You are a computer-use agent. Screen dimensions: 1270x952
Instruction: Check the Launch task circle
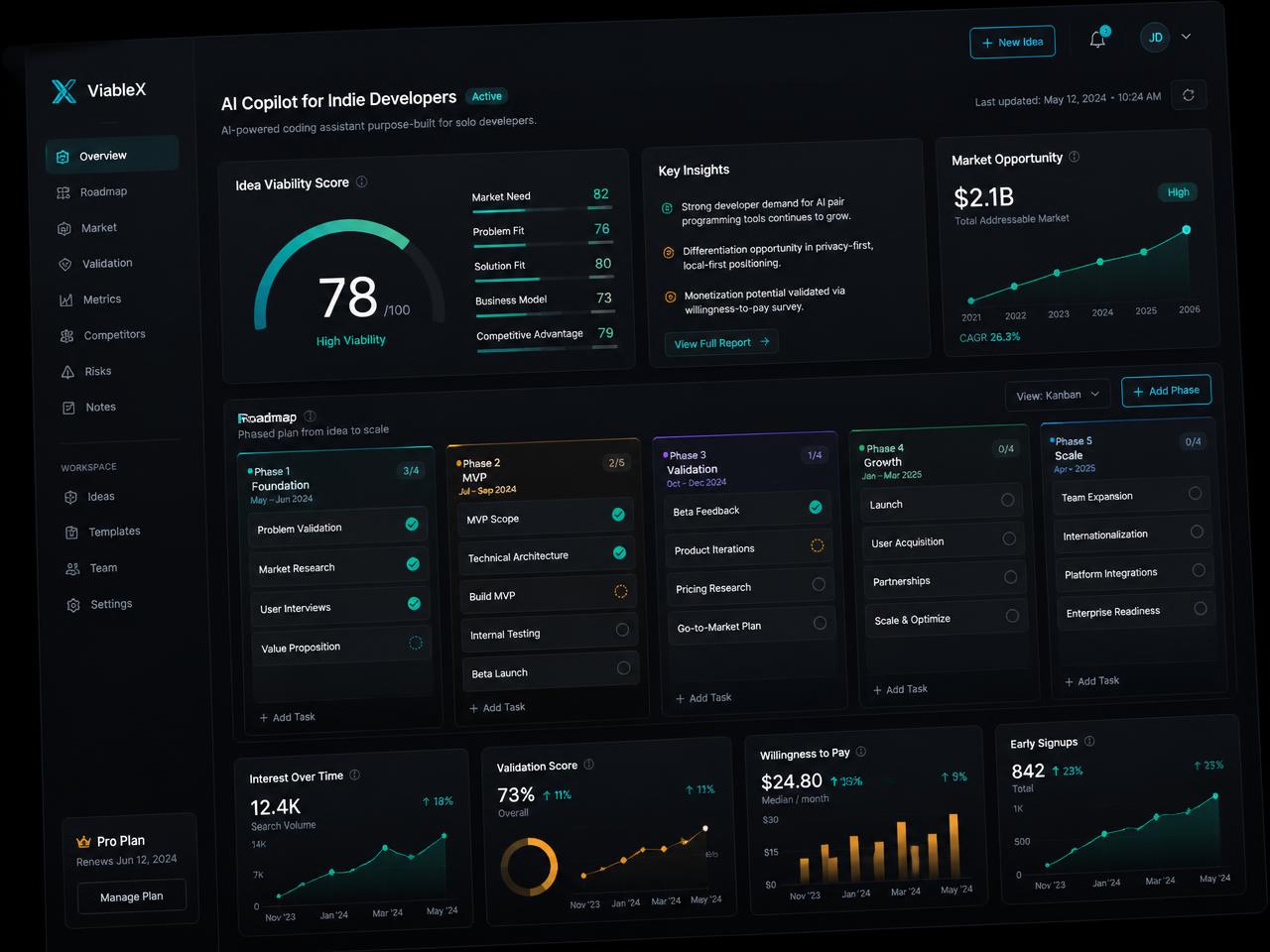[x=1007, y=500]
